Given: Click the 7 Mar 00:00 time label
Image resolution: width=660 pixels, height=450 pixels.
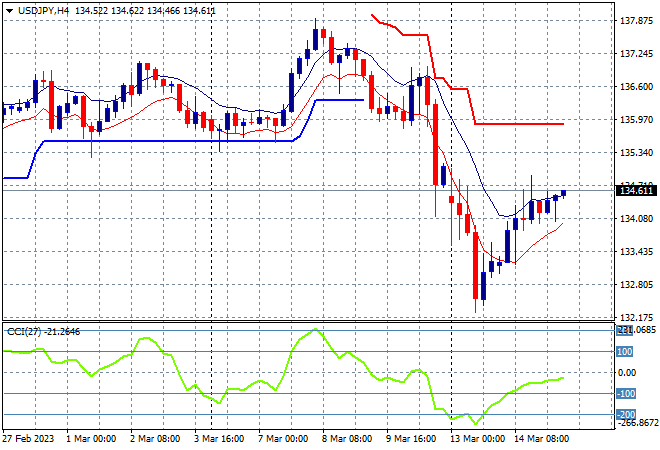Looking at the screenshot, I should point(283,439).
